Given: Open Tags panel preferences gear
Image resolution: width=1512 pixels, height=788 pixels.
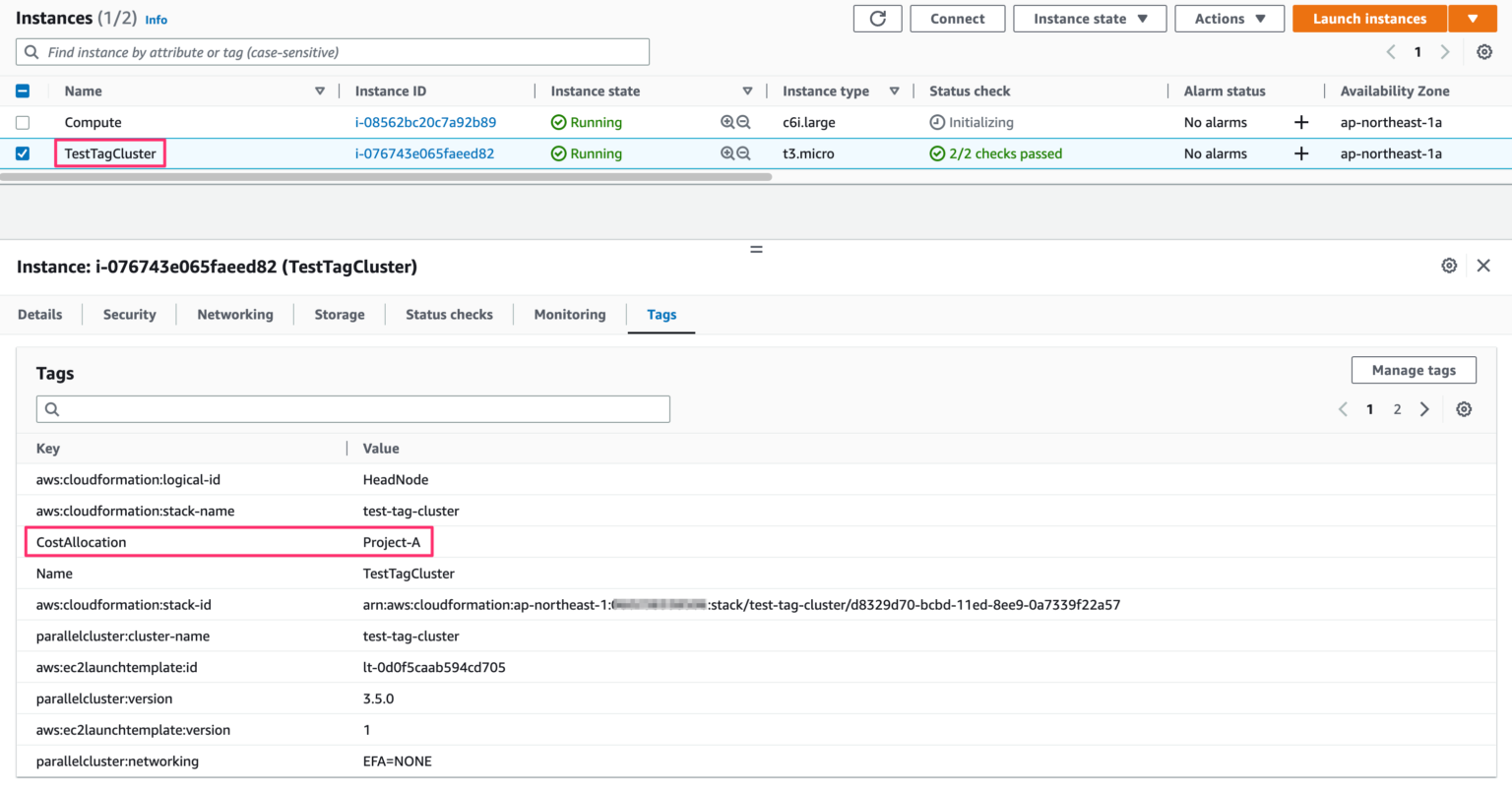Looking at the screenshot, I should point(1464,408).
